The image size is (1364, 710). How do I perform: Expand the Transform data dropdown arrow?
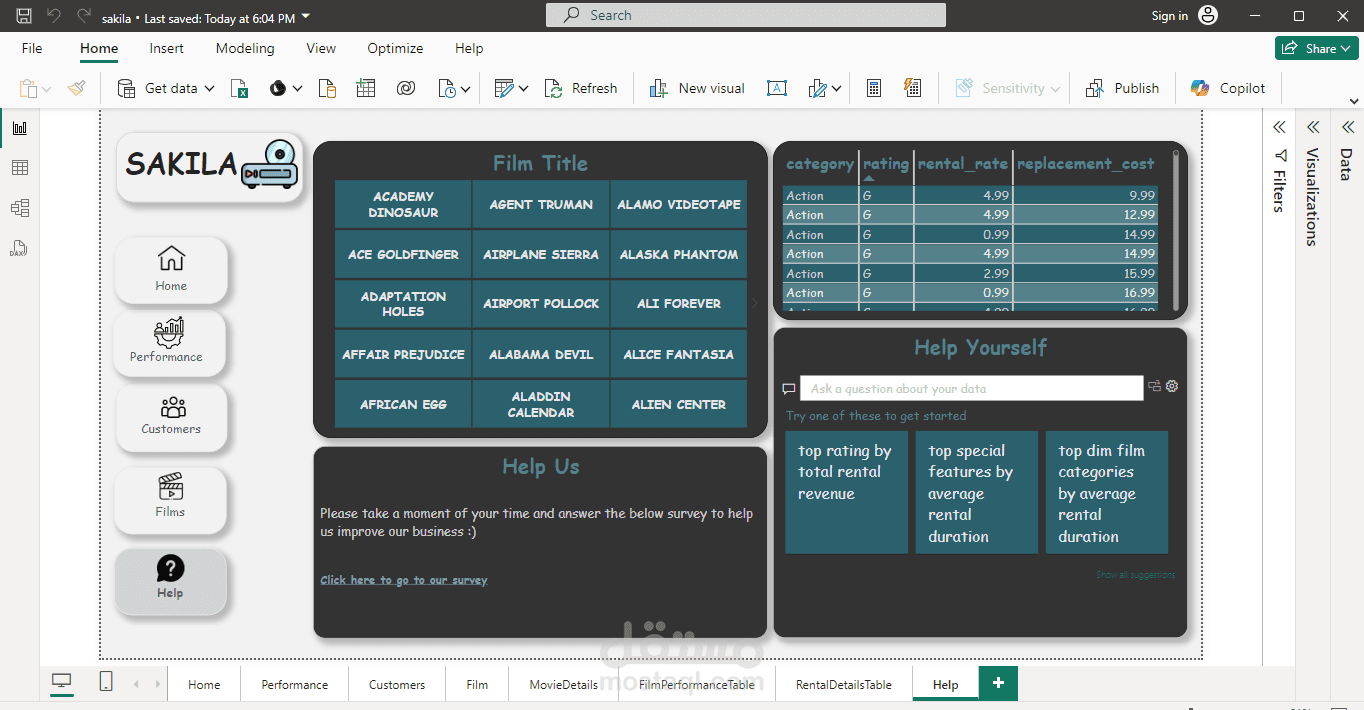523,88
